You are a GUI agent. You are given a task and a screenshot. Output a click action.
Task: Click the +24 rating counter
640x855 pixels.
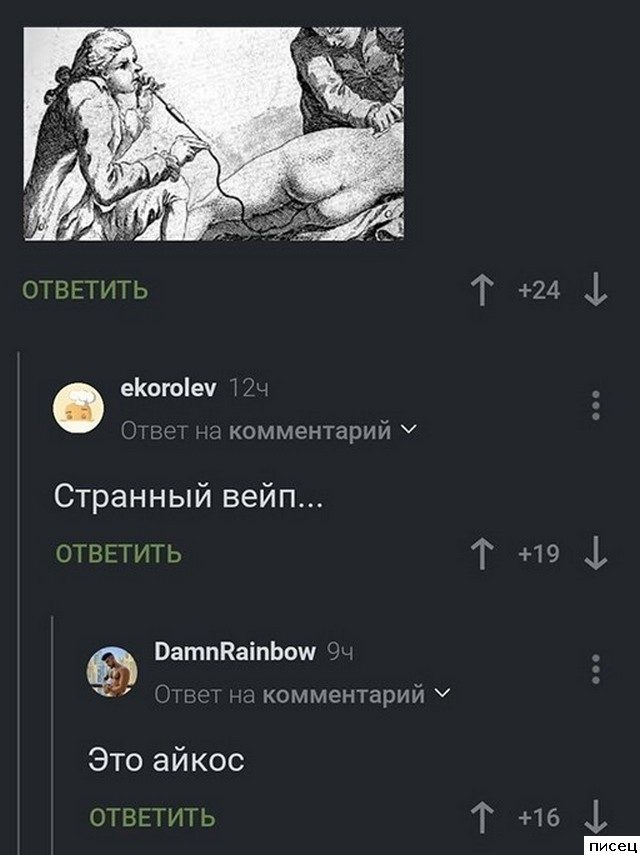click(x=539, y=290)
